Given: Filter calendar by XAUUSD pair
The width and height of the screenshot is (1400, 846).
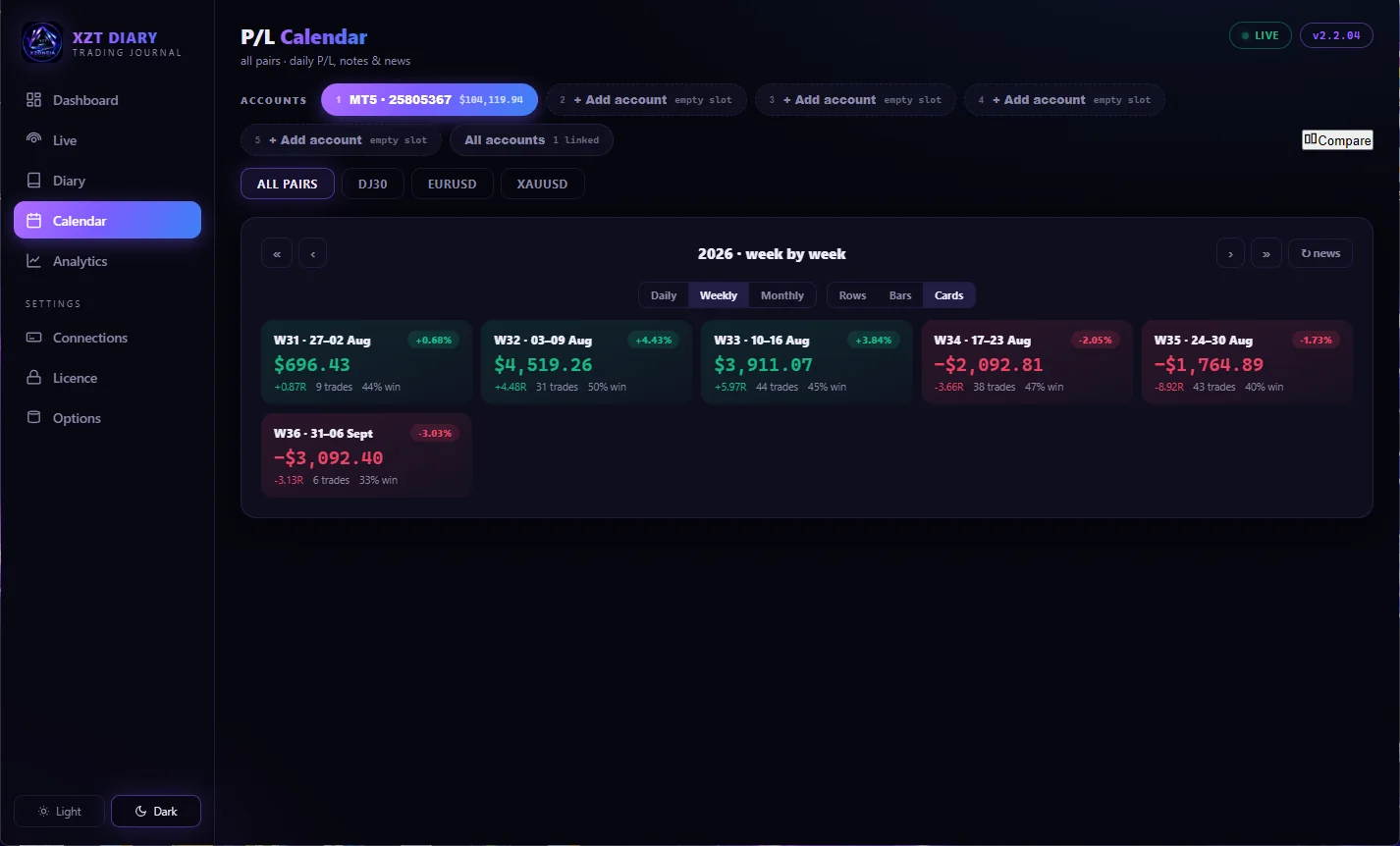Looking at the screenshot, I should [543, 184].
